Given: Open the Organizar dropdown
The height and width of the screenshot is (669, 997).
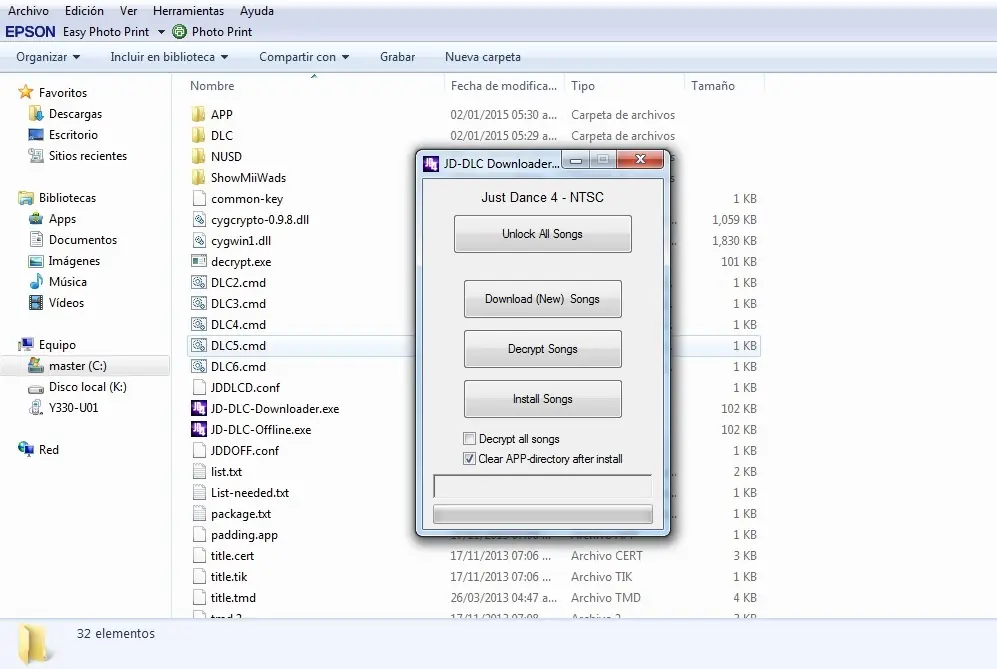Looking at the screenshot, I should coord(48,57).
